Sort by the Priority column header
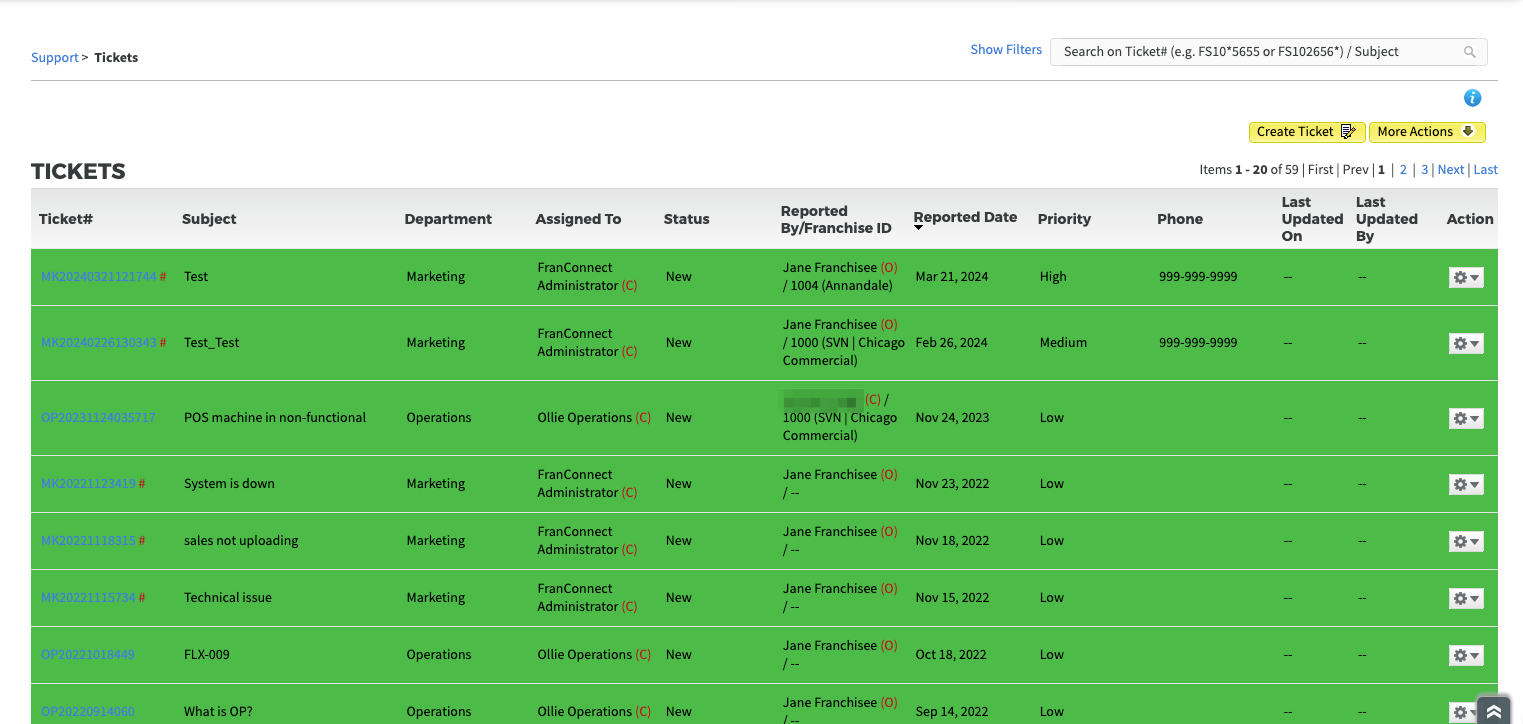Screen dimensions: 1523x724 (1064, 219)
